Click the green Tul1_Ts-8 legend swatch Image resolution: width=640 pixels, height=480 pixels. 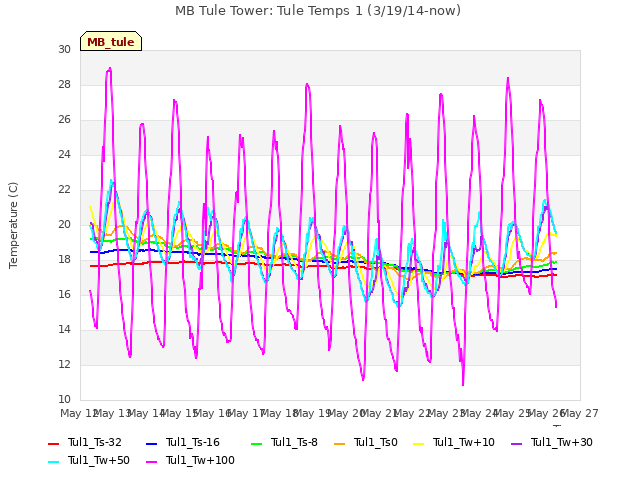pyautogui.click(x=256, y=444)
